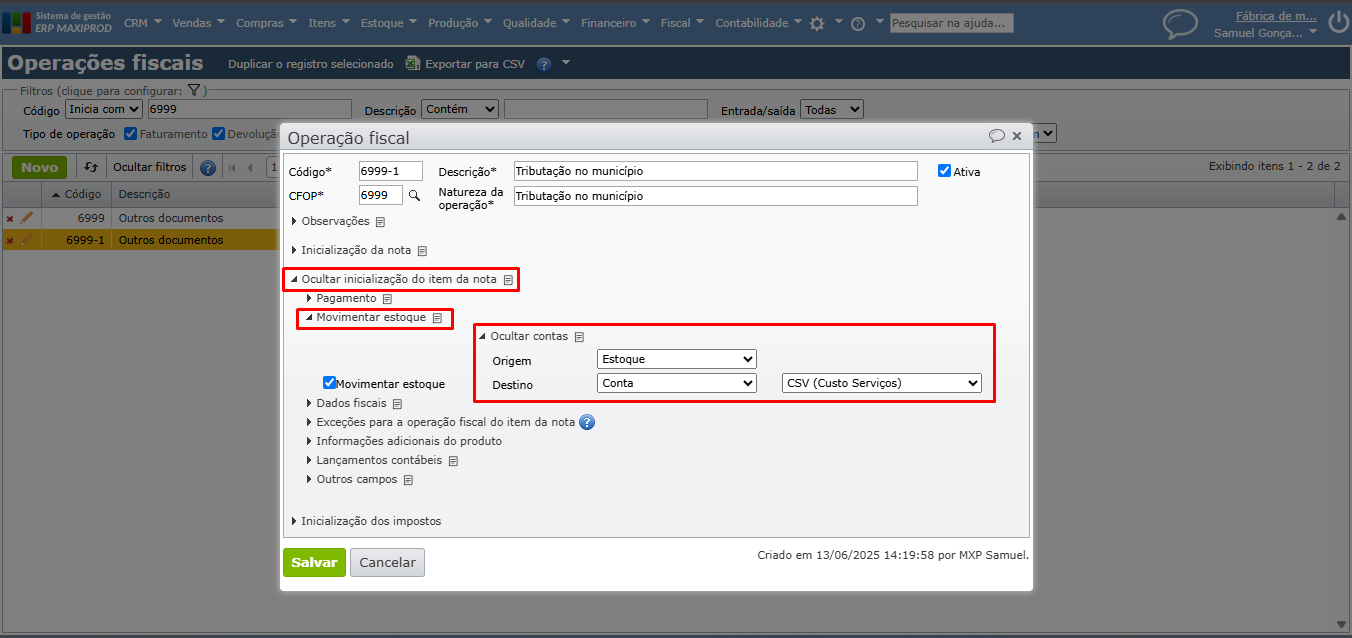Open the chat bubble icon in top bar
Viewport: 1352px width, 638px height.
(x=1180, y=23)
